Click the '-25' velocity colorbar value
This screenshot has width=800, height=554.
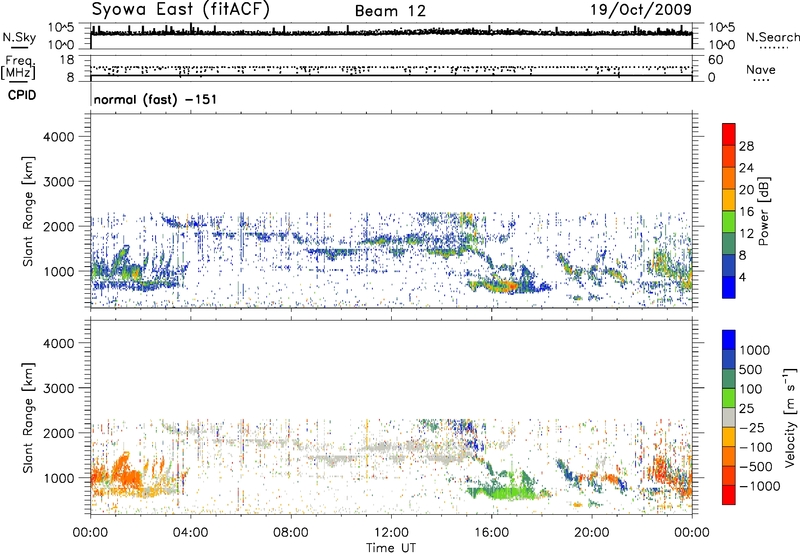(x=752, y=427)
